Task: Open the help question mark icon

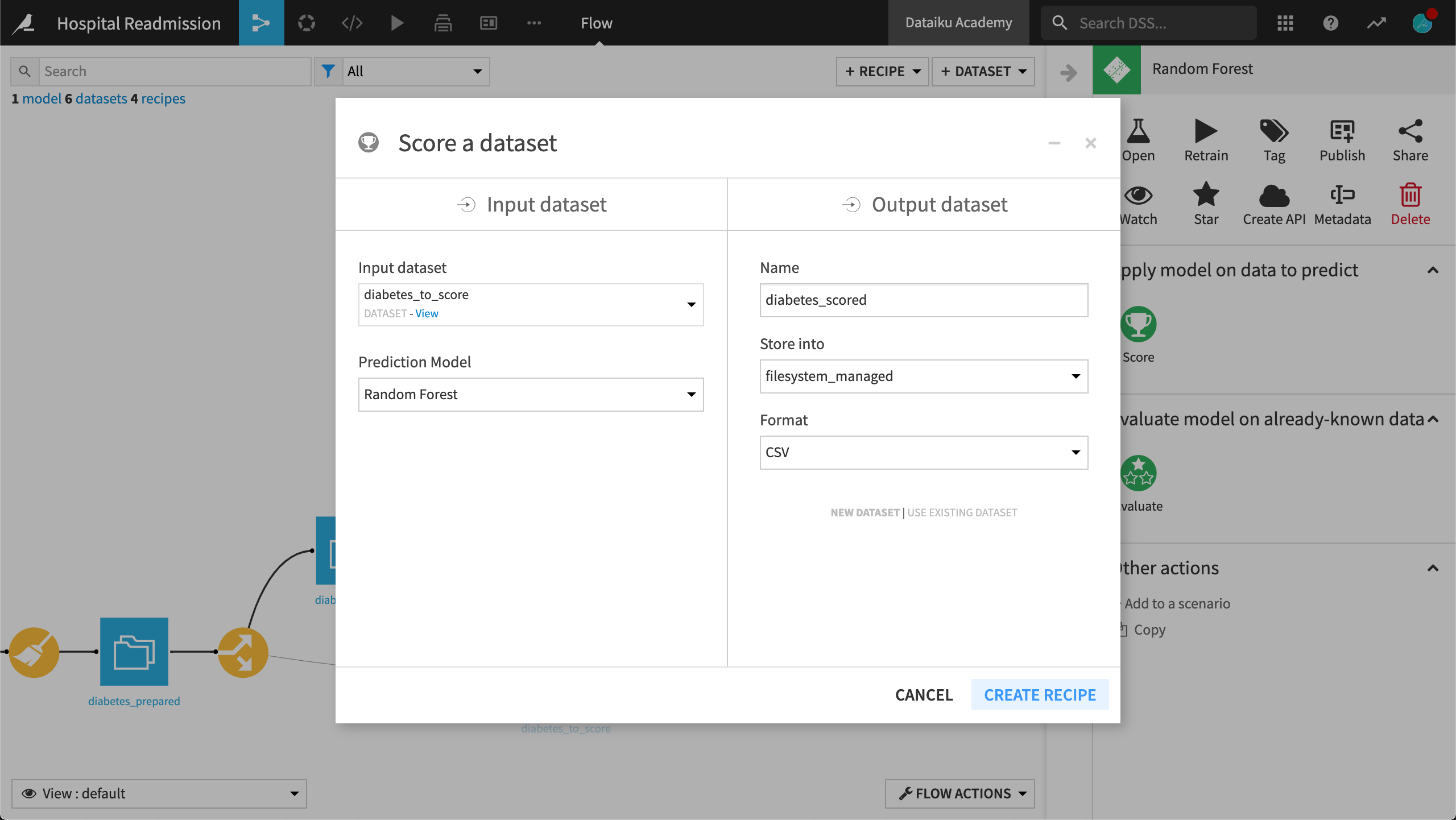Action: (1331, 23)
